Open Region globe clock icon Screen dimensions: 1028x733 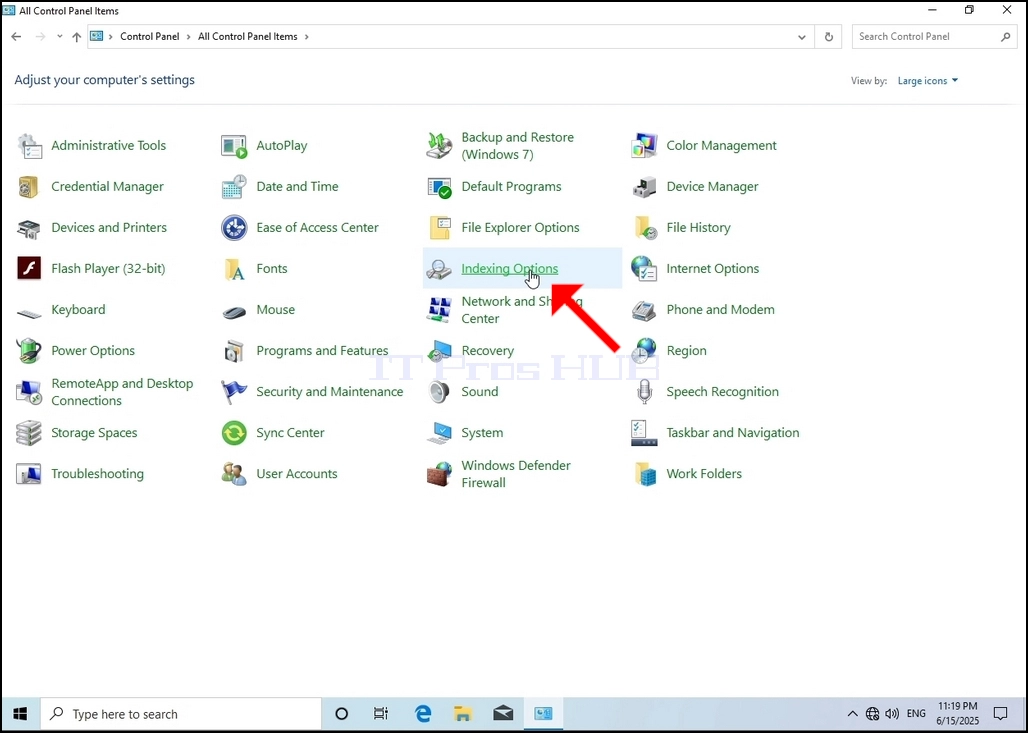[644, 351]
